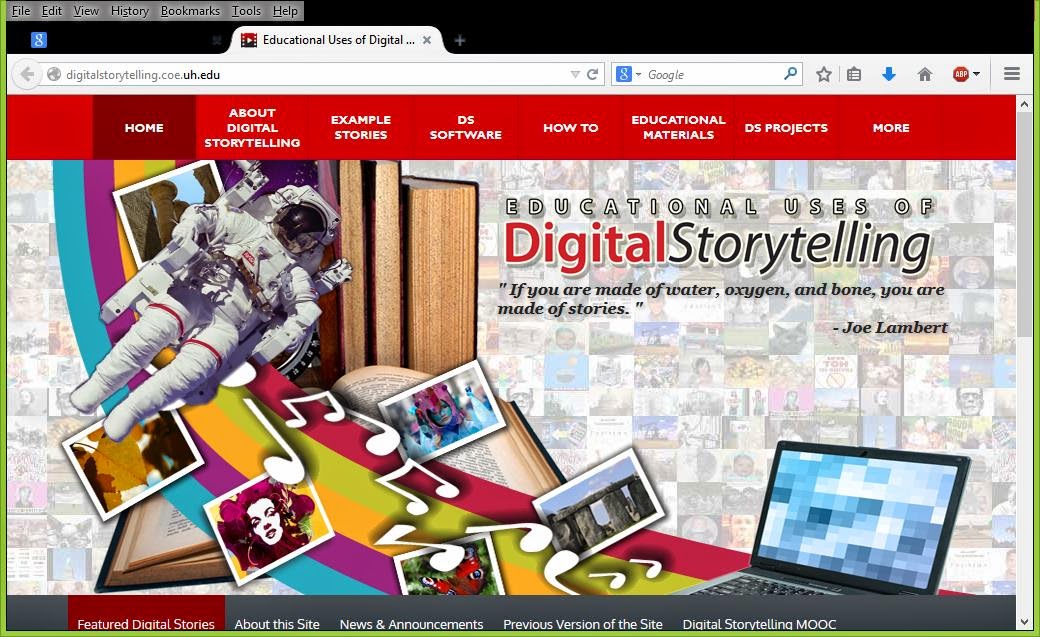Go to the browser home icon
This screenshot has width=1040, height=637.
(x=925, y=74)
